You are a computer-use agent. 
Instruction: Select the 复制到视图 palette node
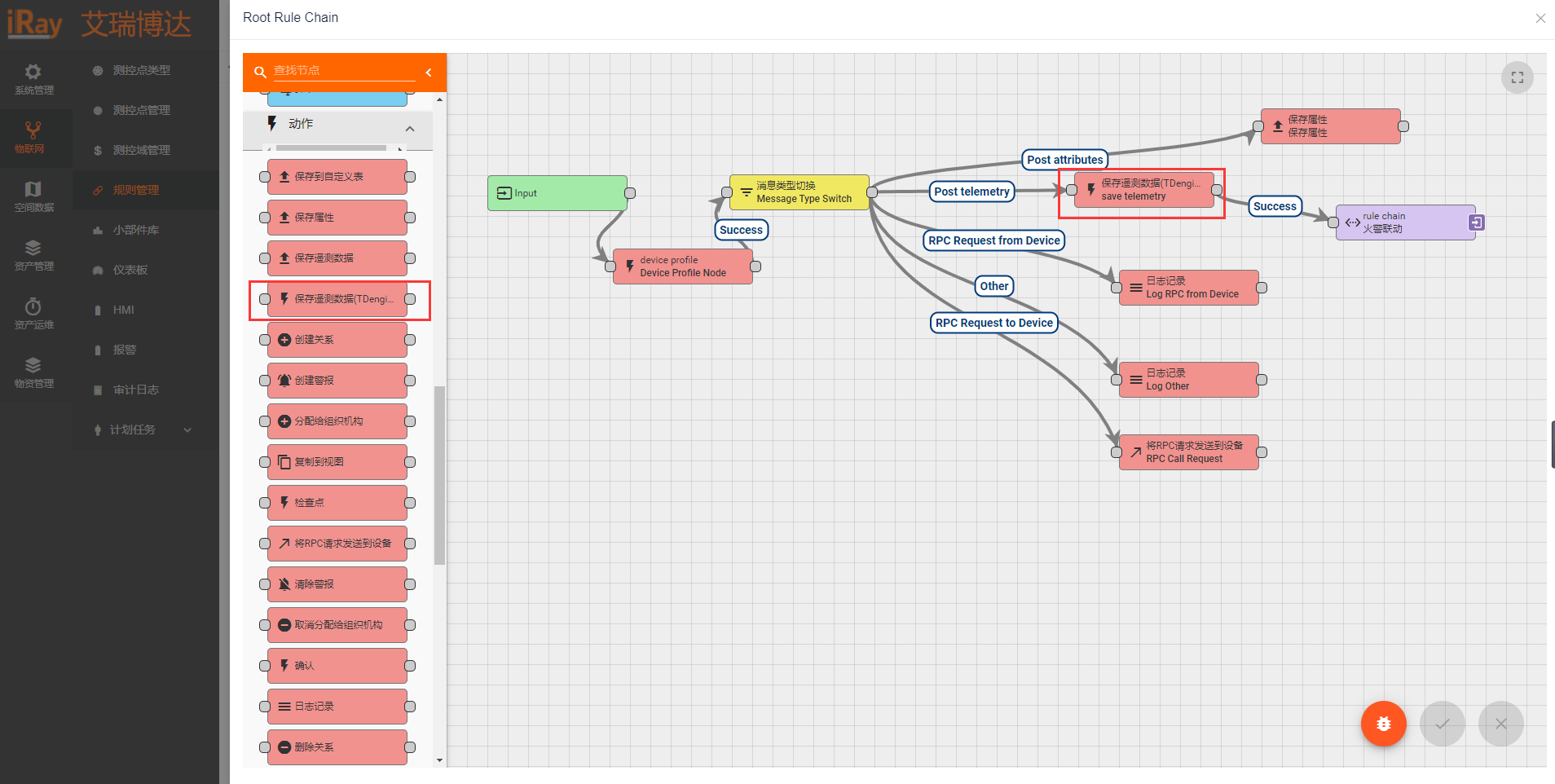pyautogui.click(x=337, y=462)
